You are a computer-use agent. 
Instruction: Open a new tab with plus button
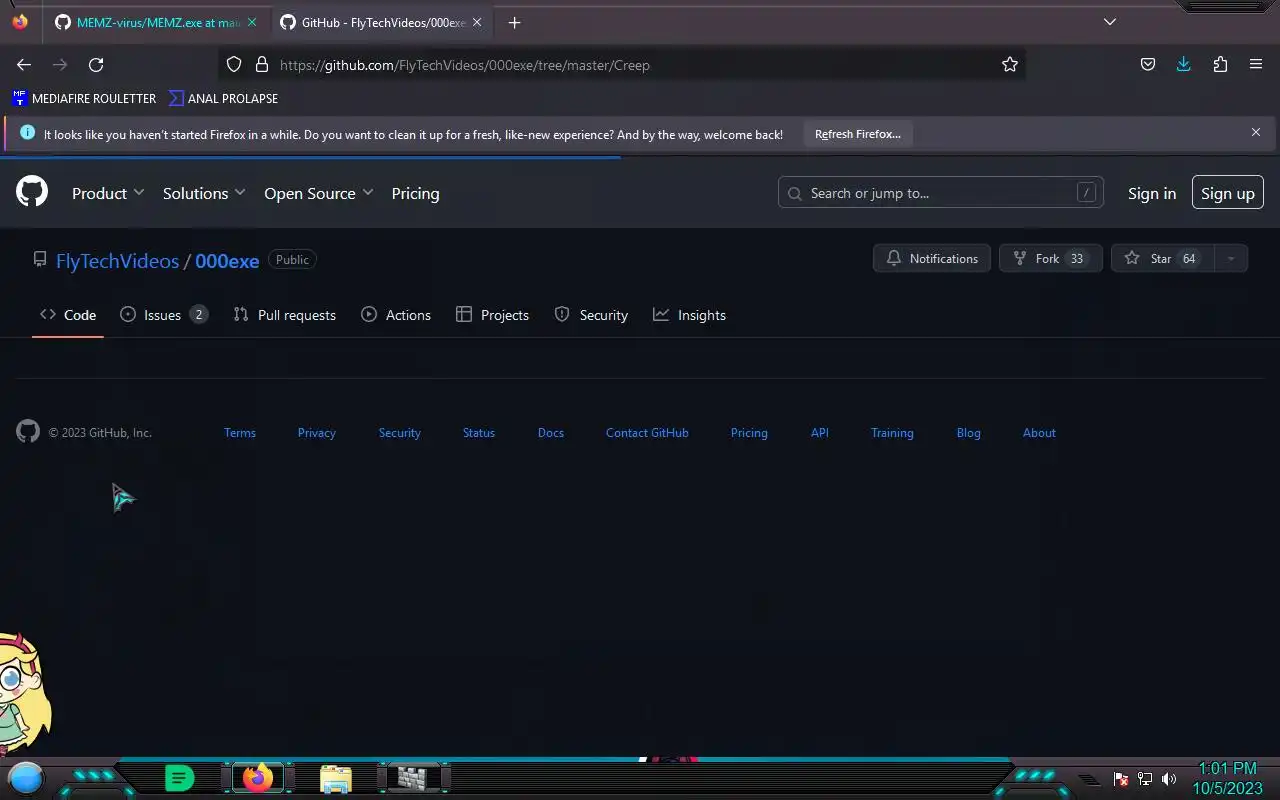(x=514, y=22)
